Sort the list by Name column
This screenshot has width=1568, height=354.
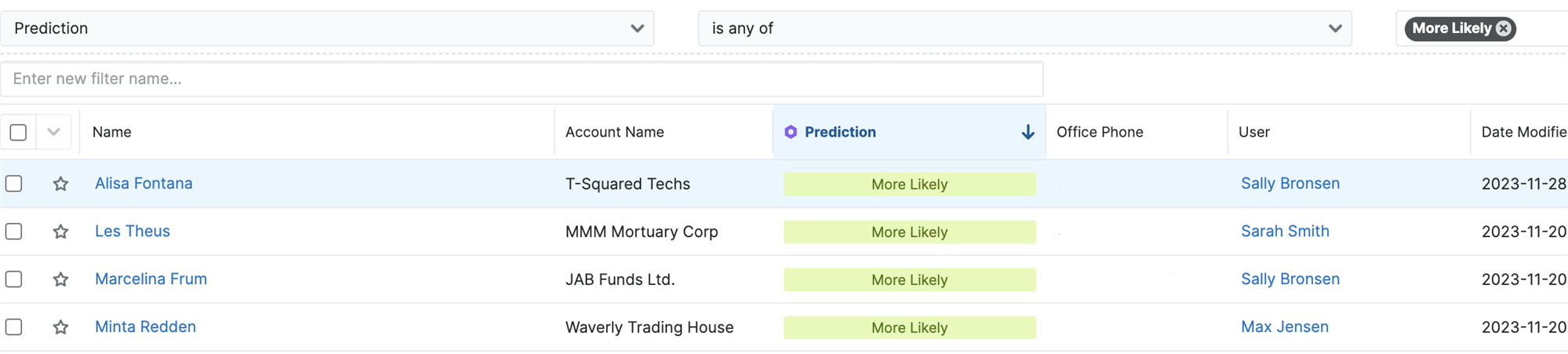click(112, 132)
